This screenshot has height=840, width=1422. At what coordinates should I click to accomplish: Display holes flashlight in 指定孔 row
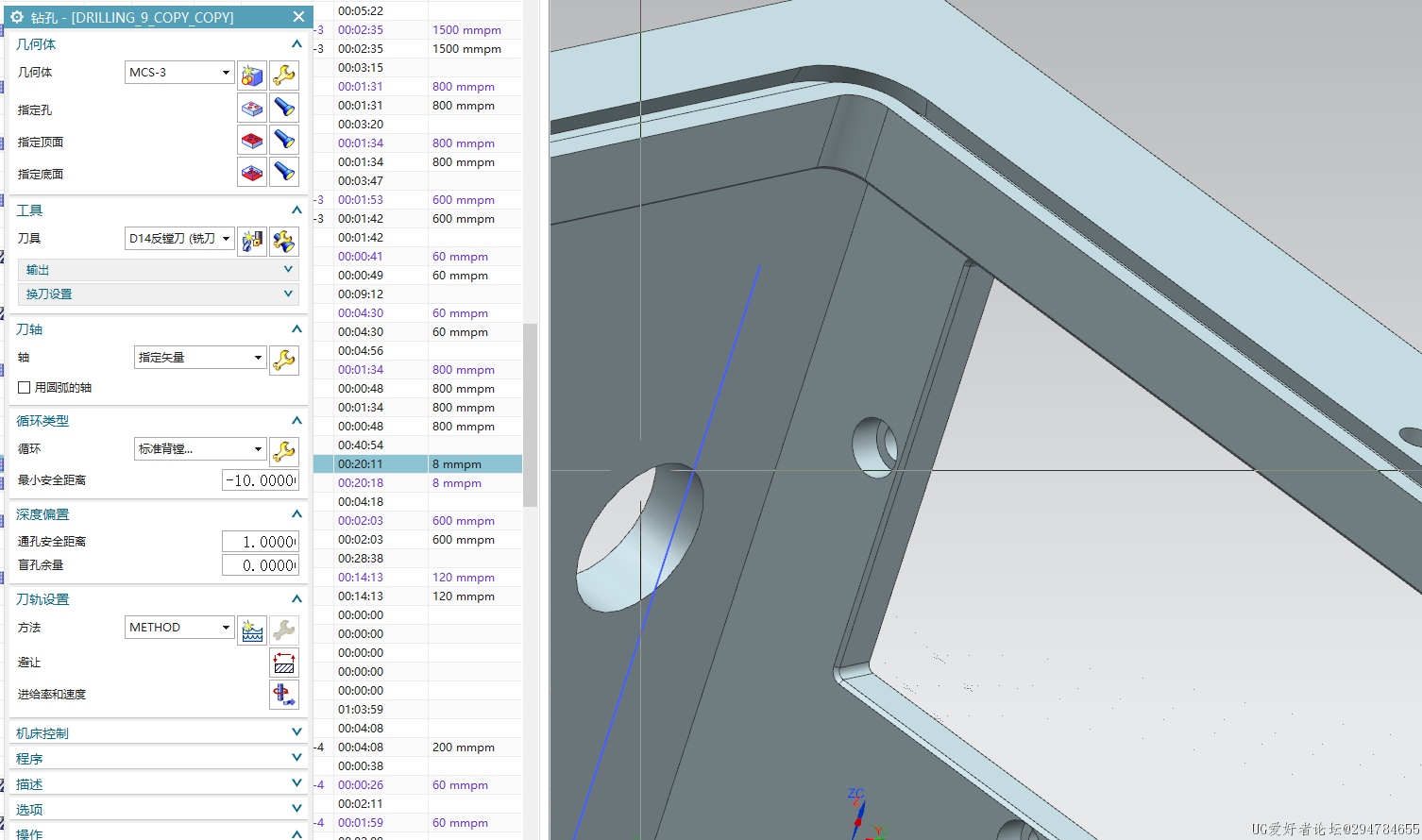pos(284,108)
